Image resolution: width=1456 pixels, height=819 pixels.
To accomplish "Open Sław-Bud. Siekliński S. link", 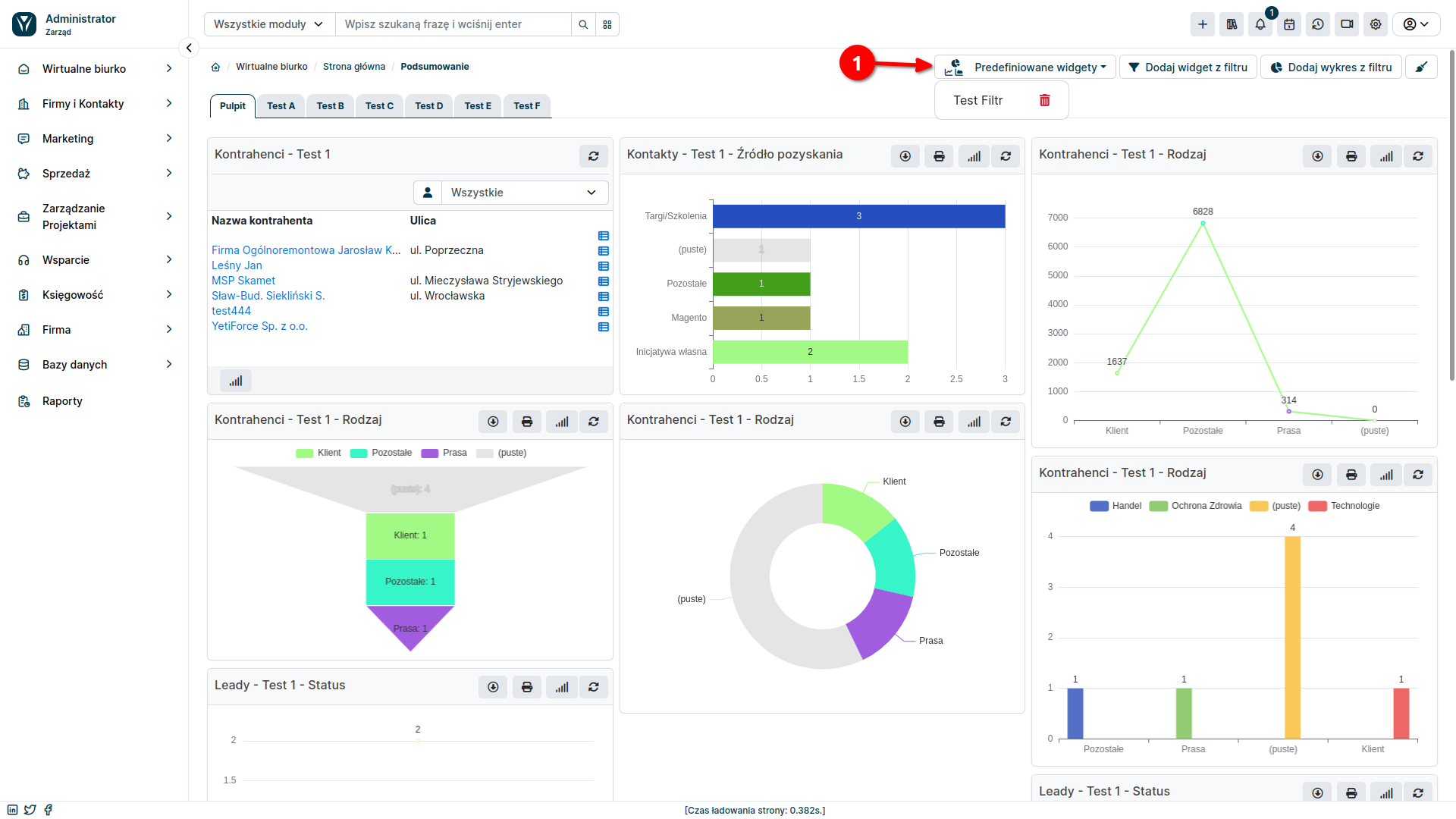I will tap(268, 296).
